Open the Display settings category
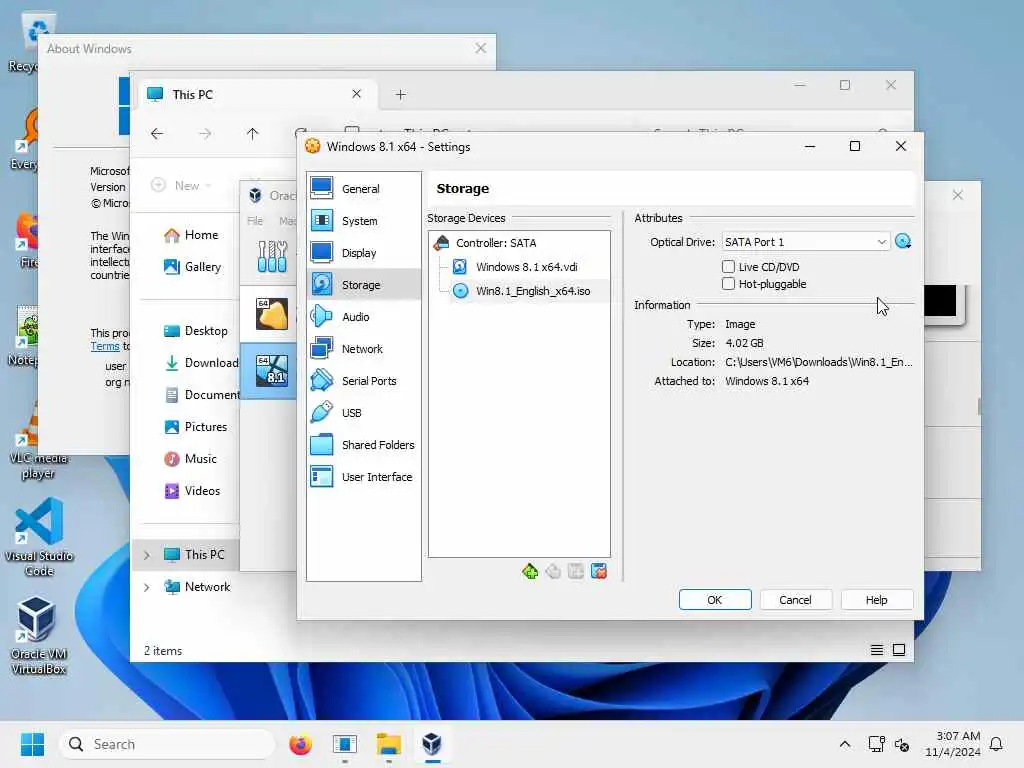The width and height of the screenshot is (1024, 768). (363, 253)
